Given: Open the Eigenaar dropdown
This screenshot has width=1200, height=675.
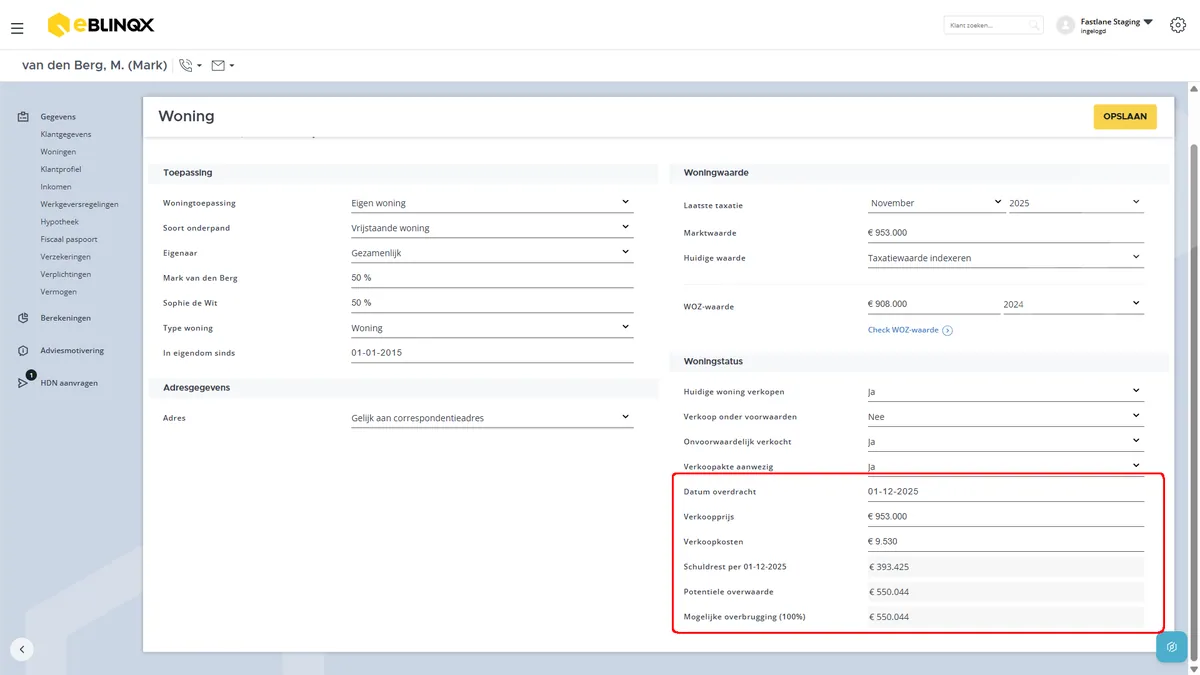Looking at the screenshot, I should pyautogui.click(x=492, y=253).
